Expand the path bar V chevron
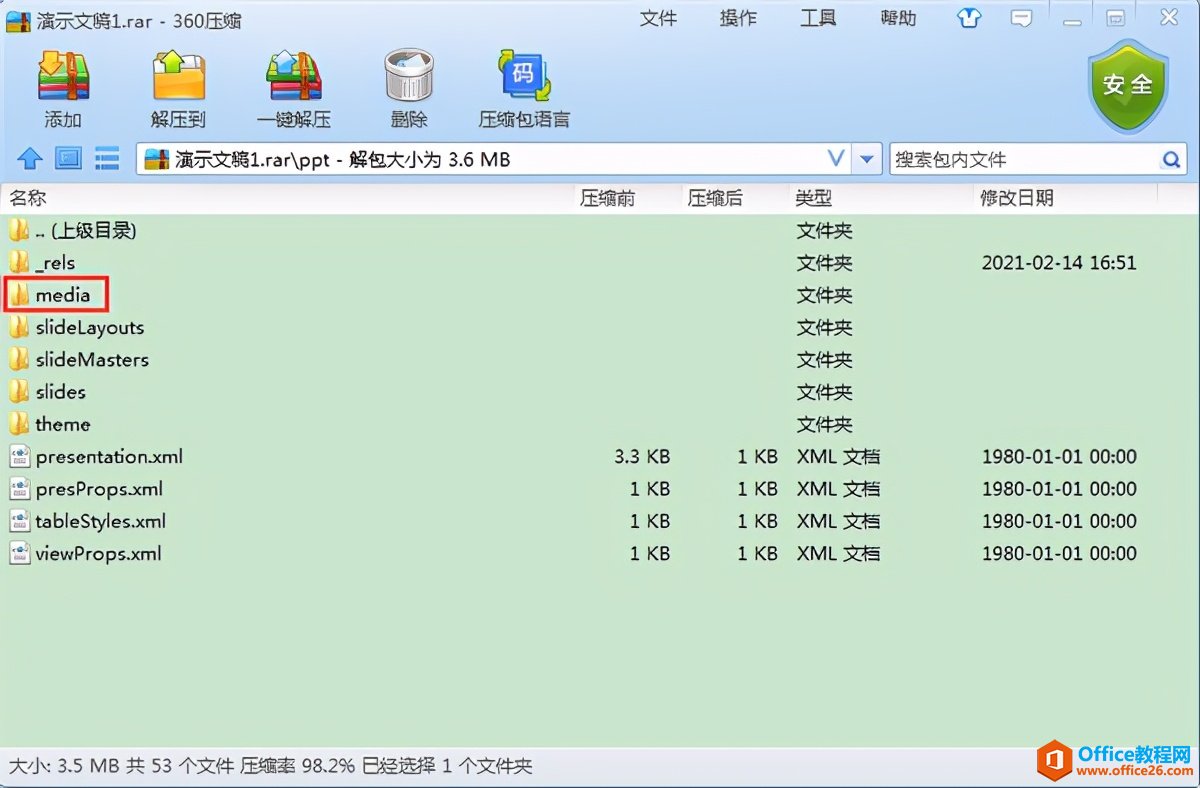The image size is (1200, 788). tap(836, 159)
